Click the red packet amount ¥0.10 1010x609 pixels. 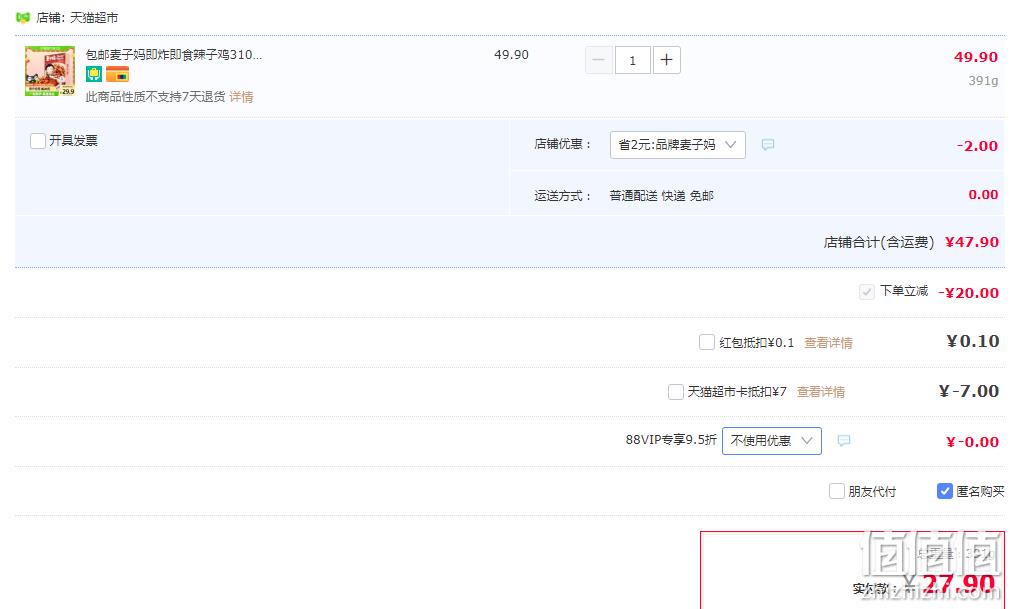click(973, 342)
